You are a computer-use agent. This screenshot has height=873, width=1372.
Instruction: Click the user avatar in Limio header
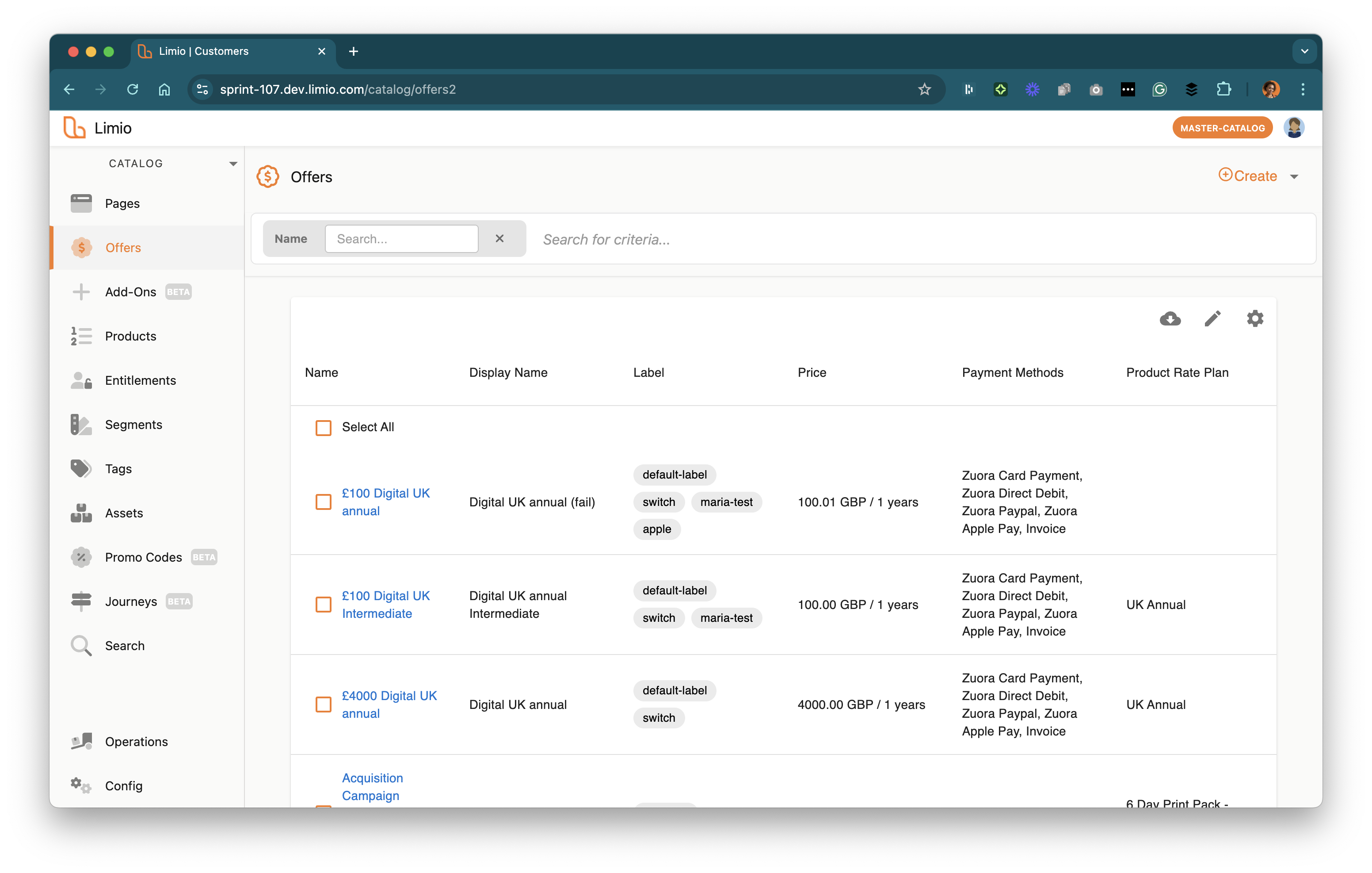pyautogui.click(x=1293, y=128)
